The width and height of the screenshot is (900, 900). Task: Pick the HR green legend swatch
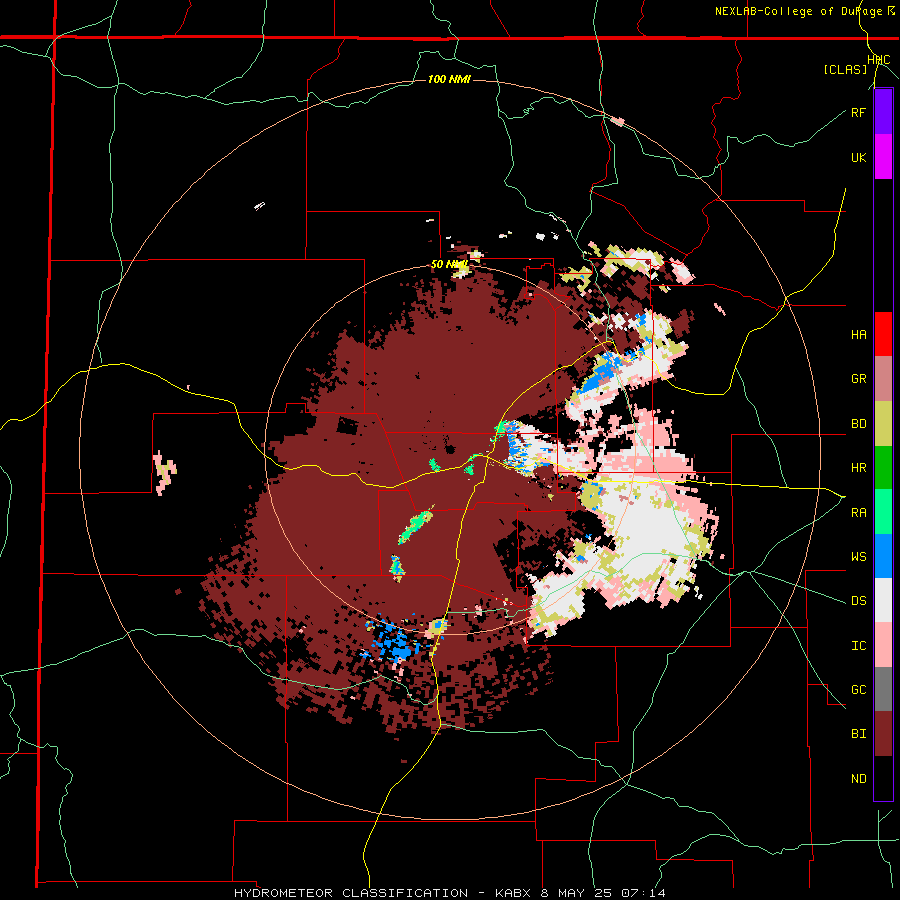point(883,467)
